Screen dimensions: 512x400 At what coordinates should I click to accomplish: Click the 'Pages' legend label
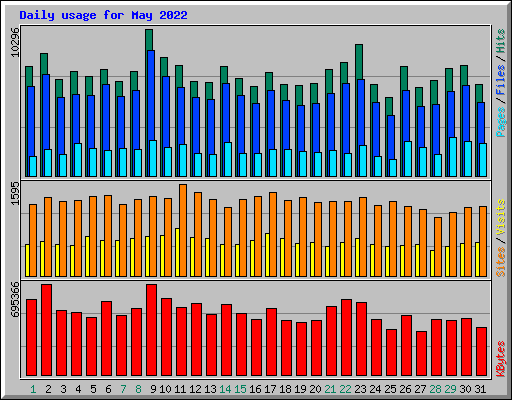(x=501, y=122)
